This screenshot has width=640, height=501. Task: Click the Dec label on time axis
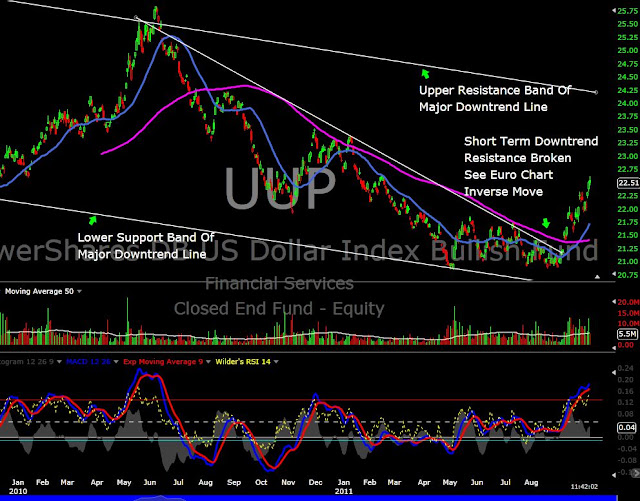point(315,482)
